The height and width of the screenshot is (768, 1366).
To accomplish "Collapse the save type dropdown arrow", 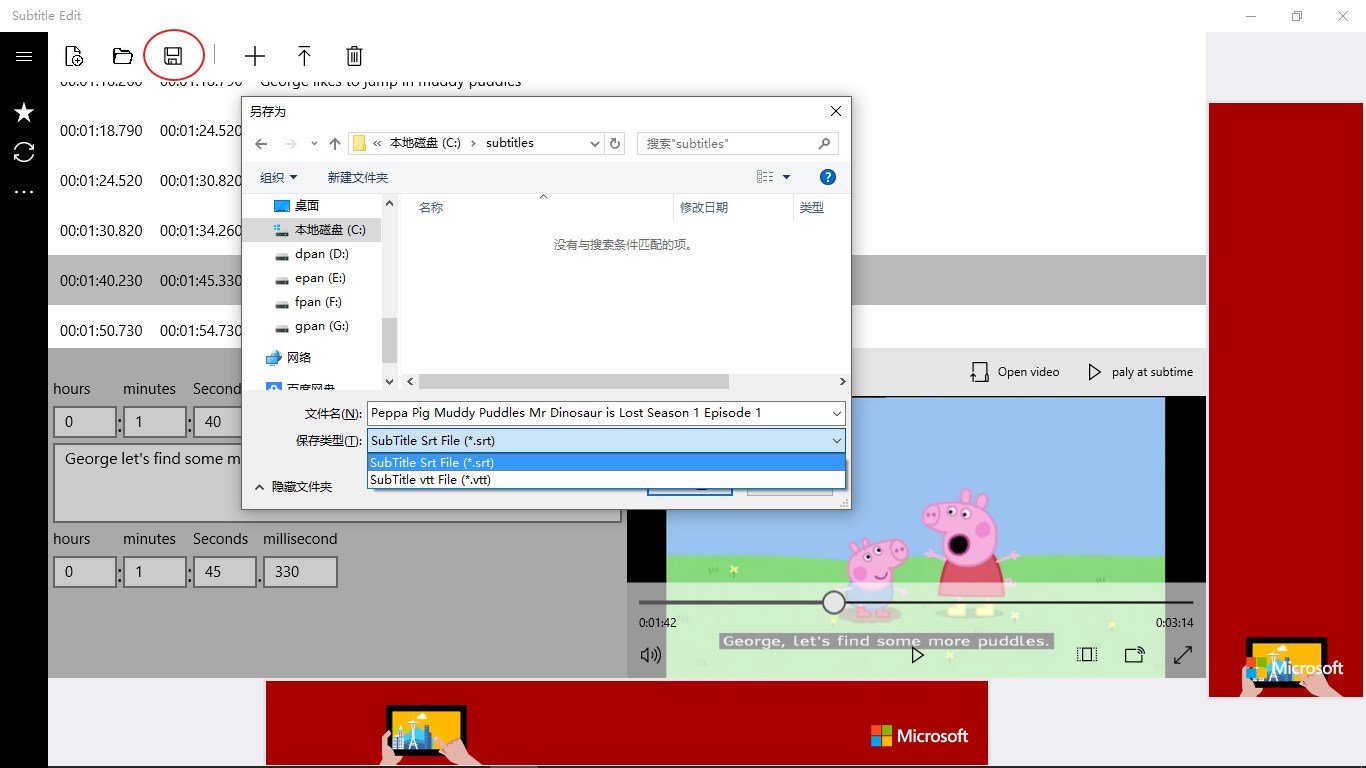I will 836,440.
